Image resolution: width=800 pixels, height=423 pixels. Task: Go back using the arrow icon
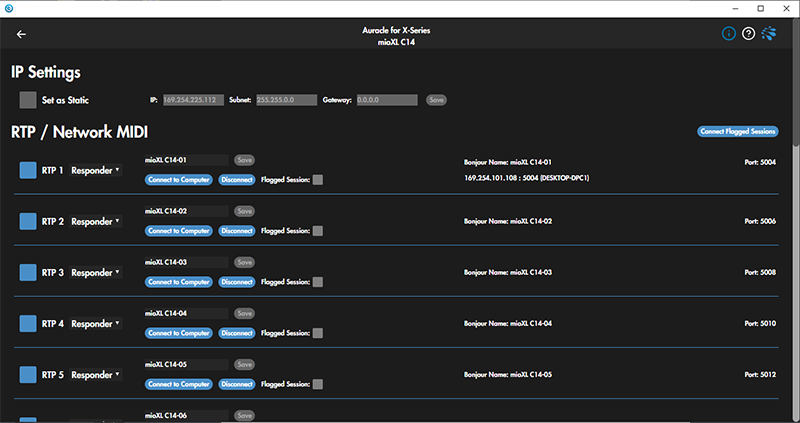coord(21,34)
